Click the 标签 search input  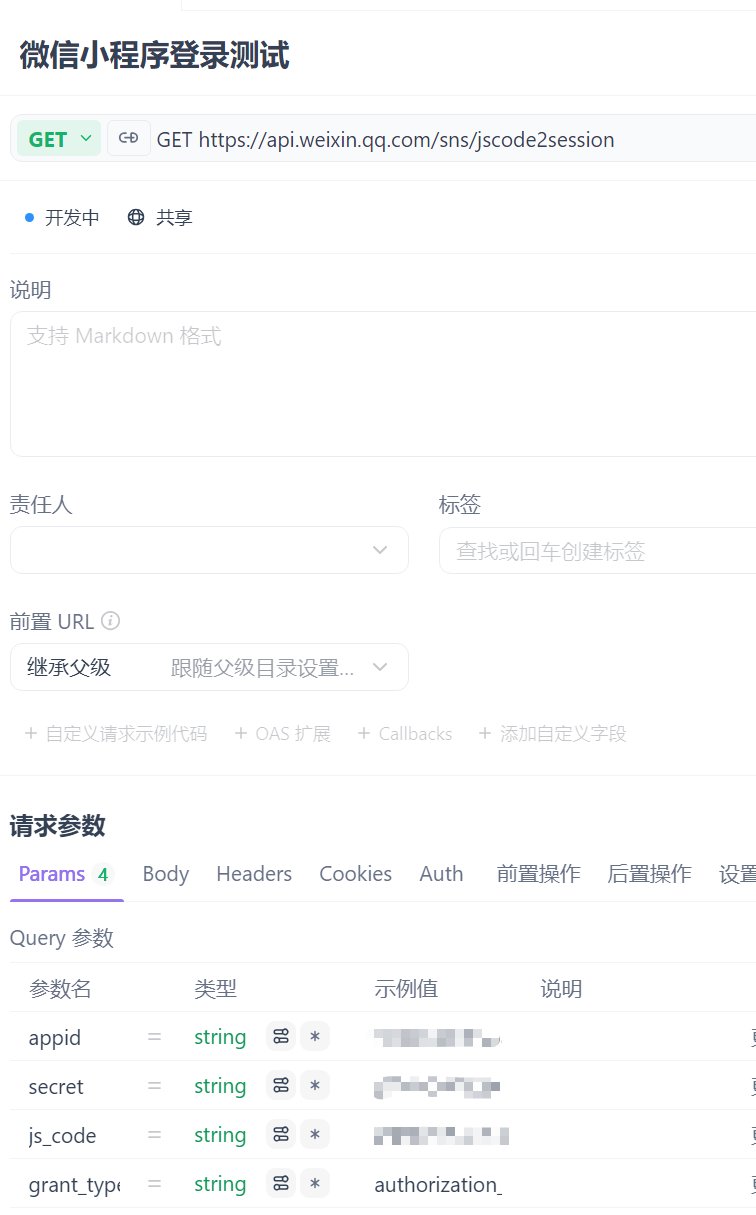coord(597,550)
